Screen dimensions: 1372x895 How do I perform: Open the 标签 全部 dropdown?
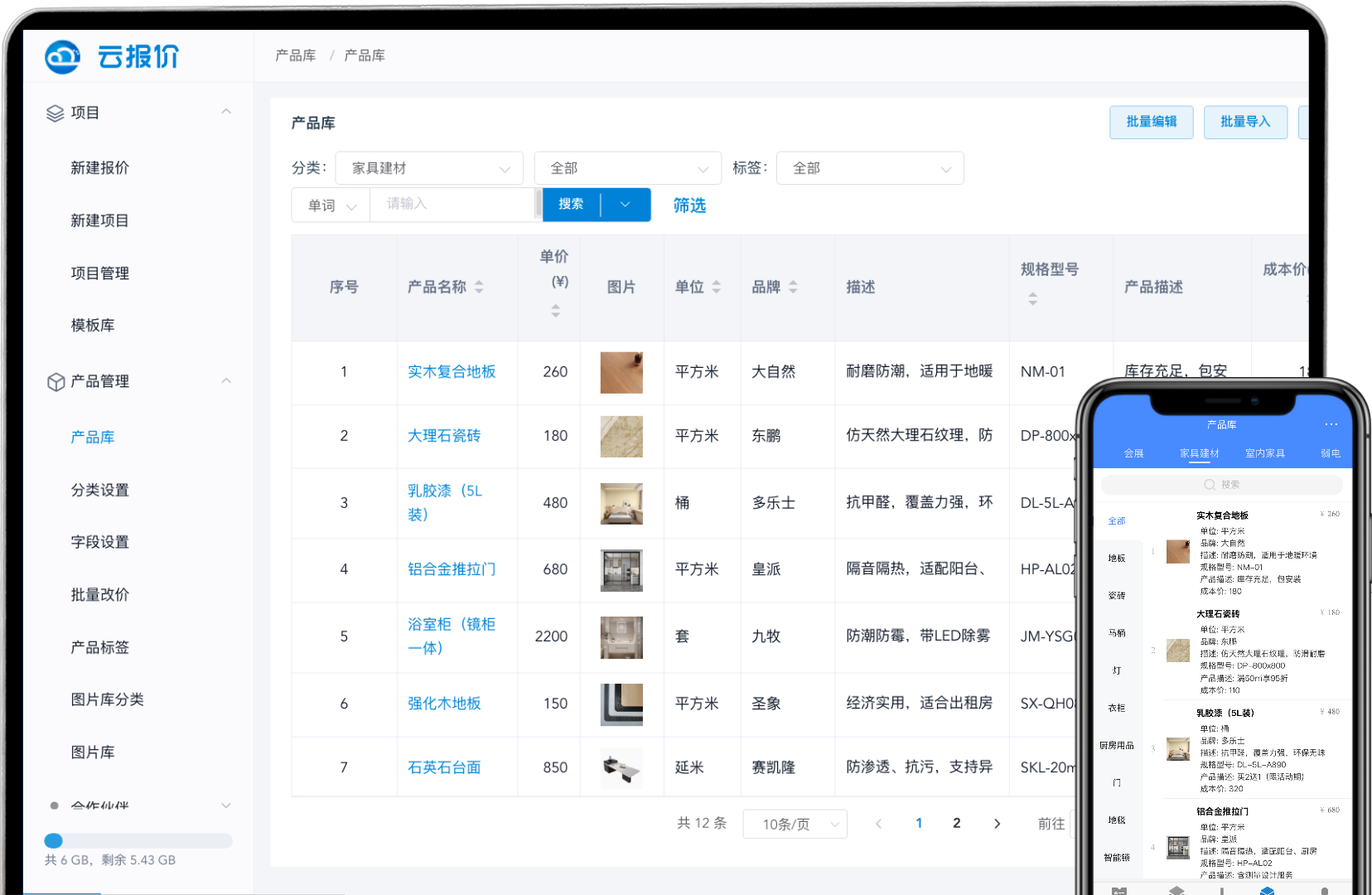pos(870,168)
